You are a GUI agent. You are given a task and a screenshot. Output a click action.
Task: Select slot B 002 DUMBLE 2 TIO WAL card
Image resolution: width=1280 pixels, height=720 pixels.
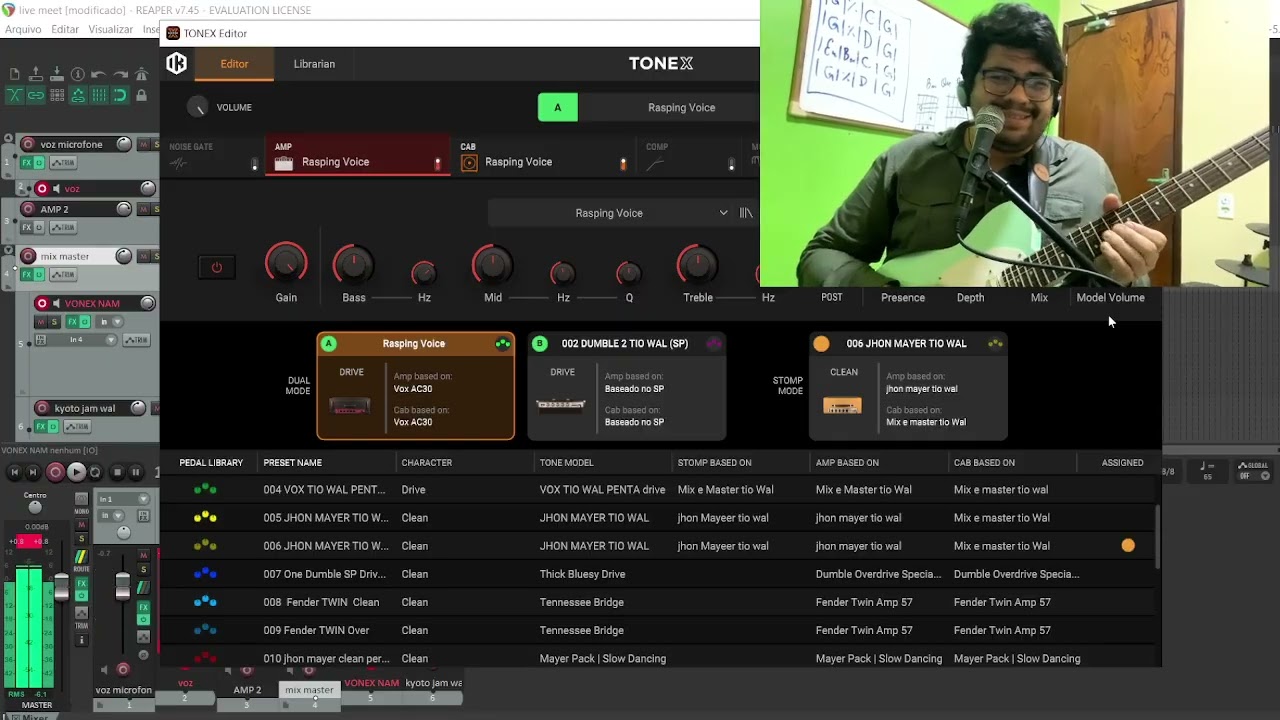coord(626,386)
